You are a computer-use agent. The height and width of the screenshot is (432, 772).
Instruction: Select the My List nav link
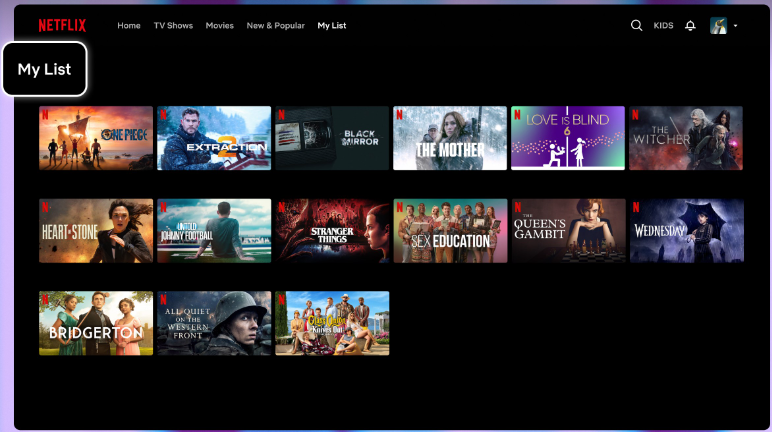tap(331, 26)
